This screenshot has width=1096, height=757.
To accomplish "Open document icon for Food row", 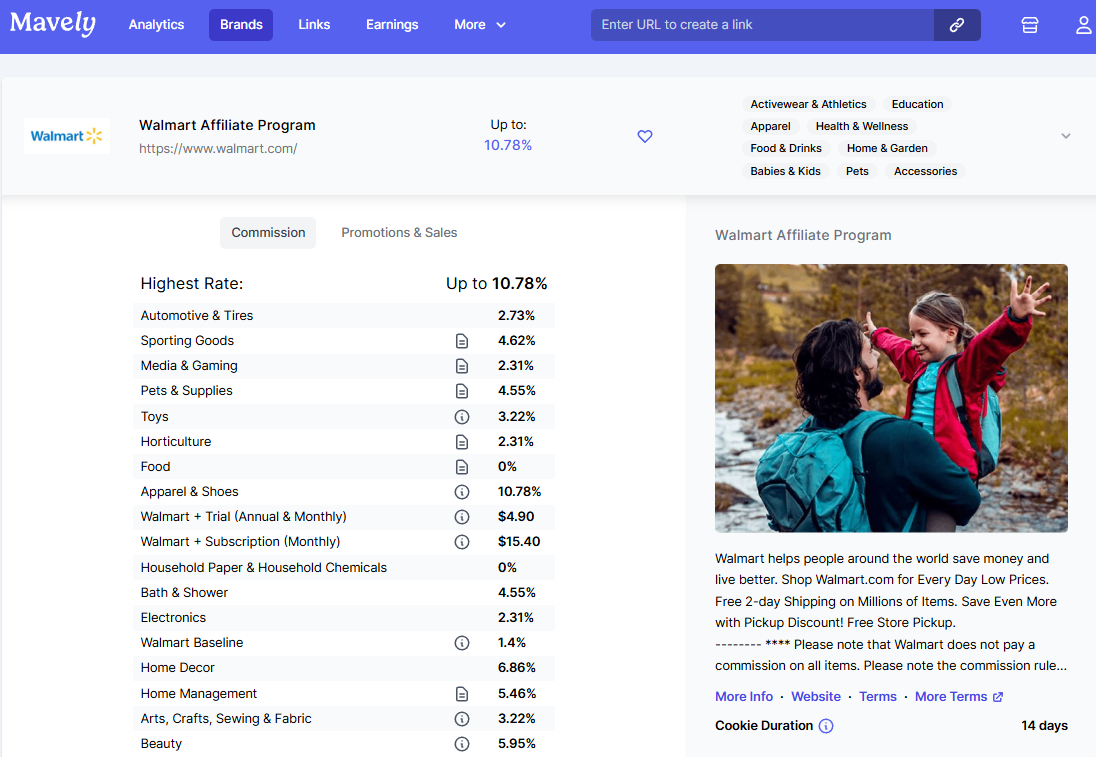I will 461,467.
